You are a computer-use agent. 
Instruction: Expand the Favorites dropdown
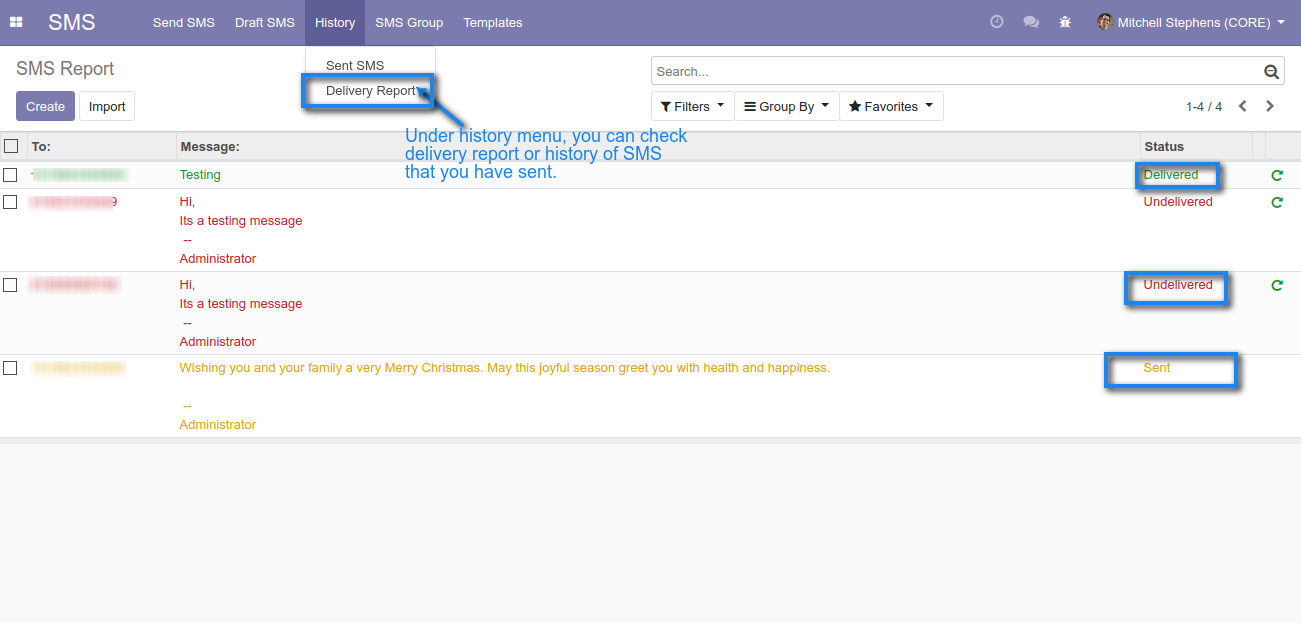(x=890, y=106)
